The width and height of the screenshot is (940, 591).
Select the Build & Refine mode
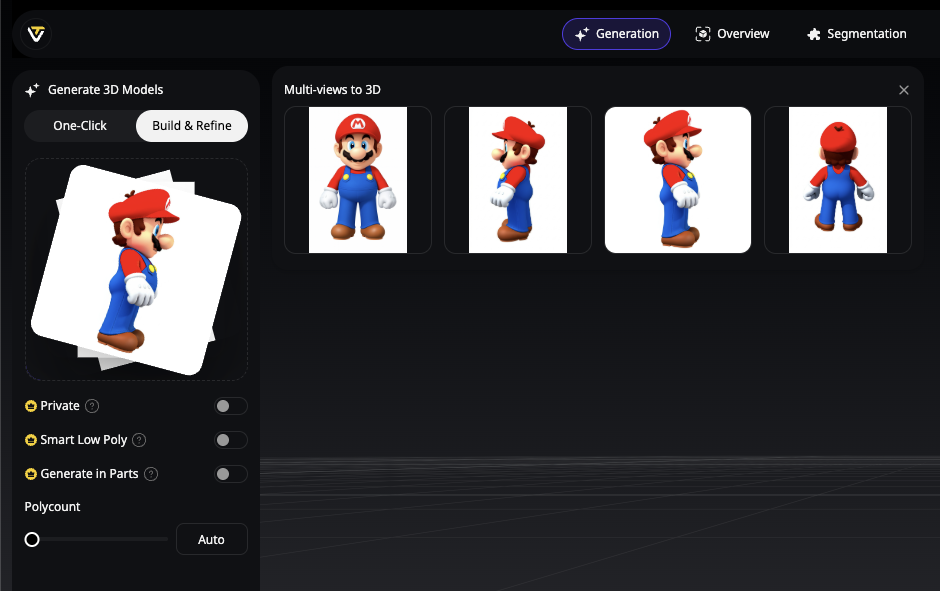pyautogui.click(x=192, y=126)
